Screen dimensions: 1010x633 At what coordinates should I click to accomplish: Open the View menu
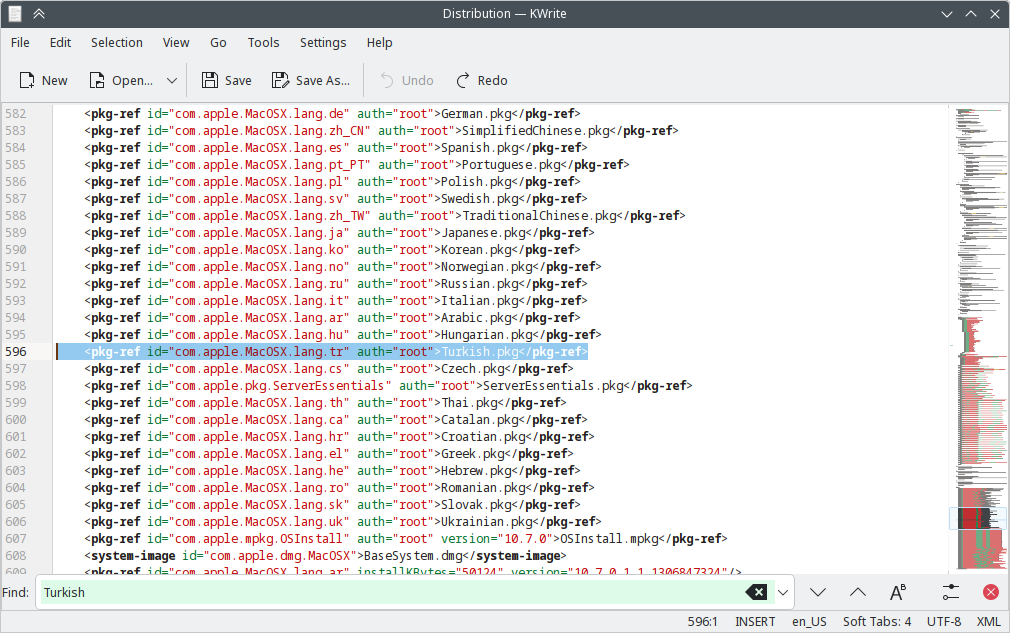click(176, 43)
